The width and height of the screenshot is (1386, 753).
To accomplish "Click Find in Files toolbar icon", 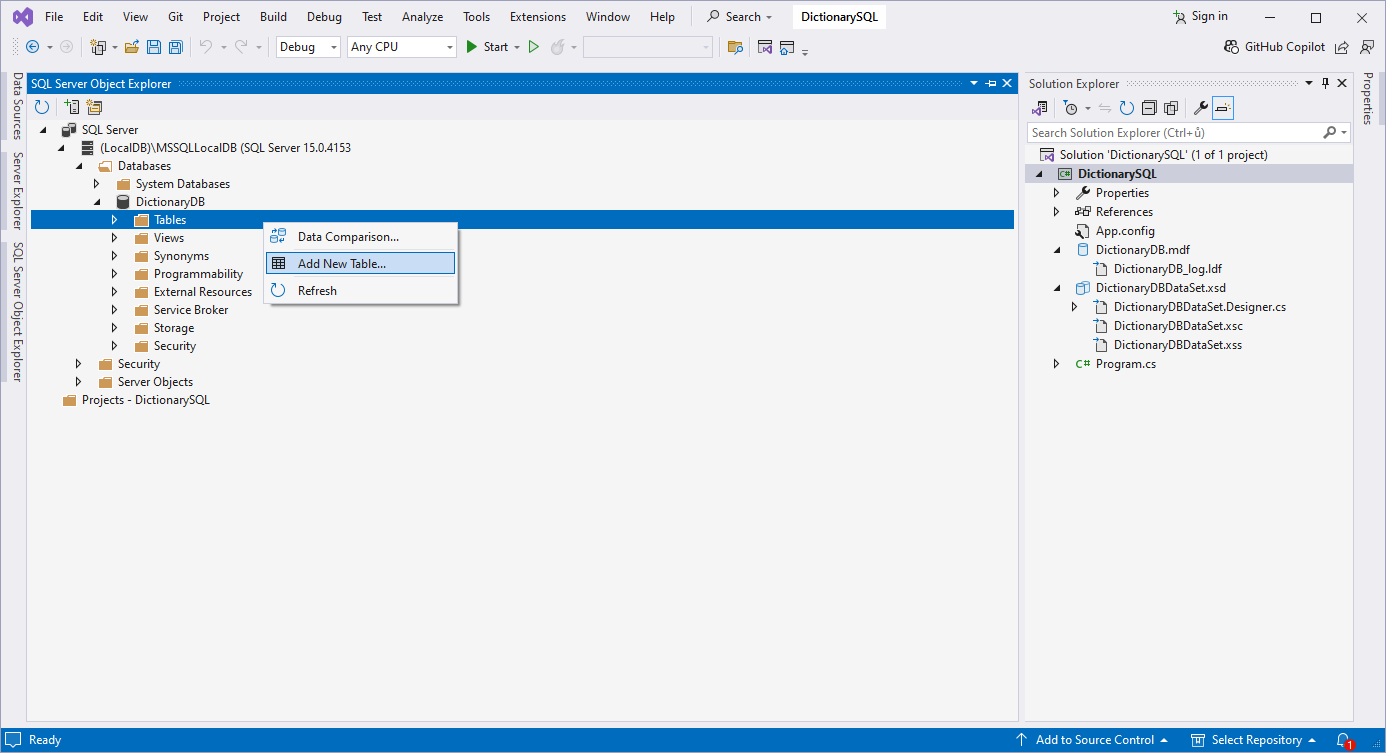I will click(735, 47).
